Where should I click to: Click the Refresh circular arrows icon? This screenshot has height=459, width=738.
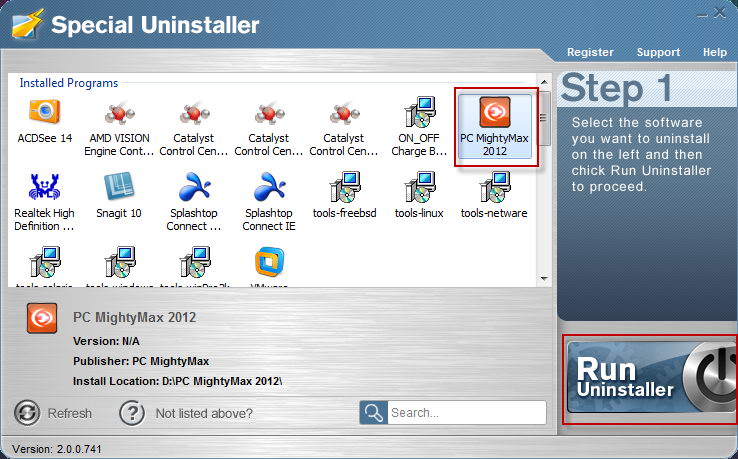coord(27,413)
